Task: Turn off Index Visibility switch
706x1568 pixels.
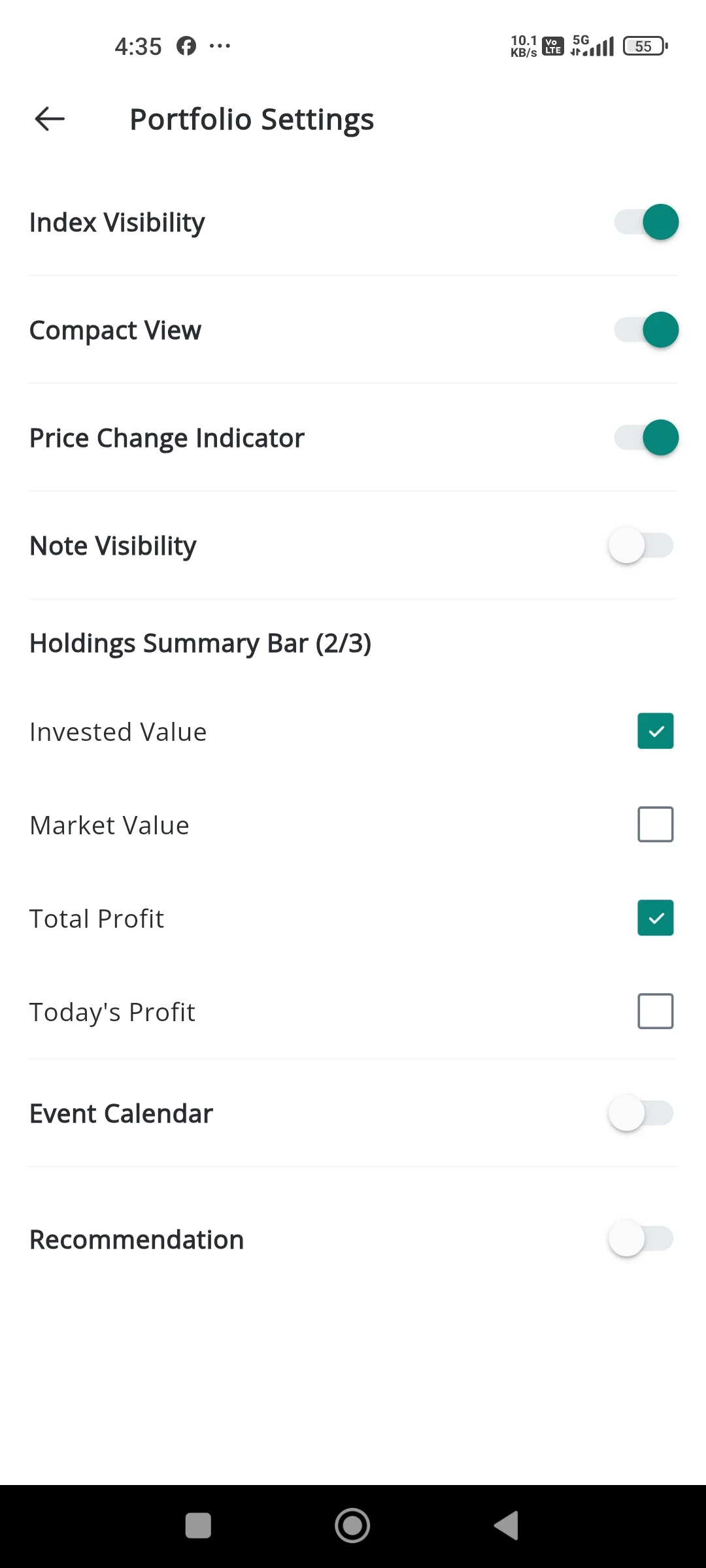Action: [x=645, y=222]
